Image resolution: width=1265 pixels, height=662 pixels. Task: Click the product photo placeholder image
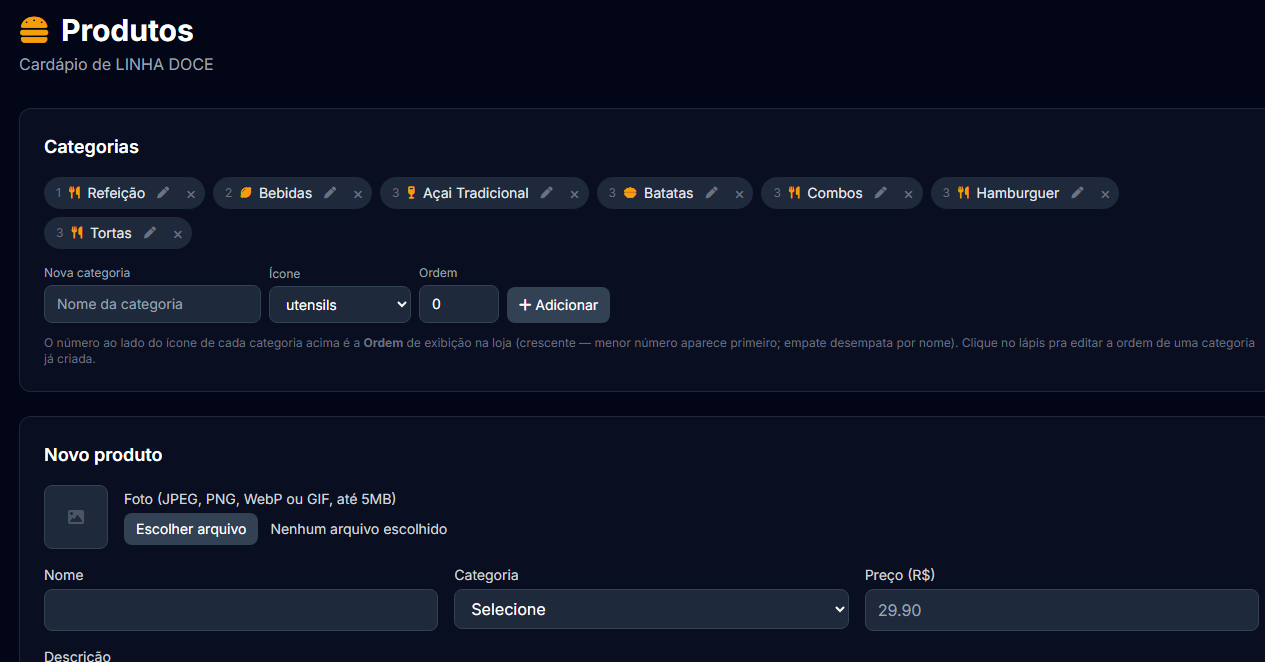point(76,517)
